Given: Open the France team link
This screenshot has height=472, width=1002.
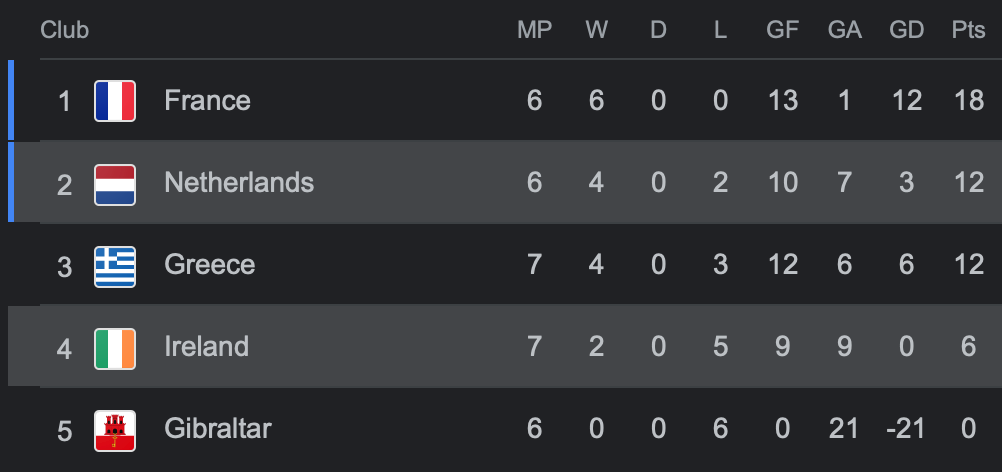Looking at the screenshot, I should pyautogui.click(x=207, y=101).
